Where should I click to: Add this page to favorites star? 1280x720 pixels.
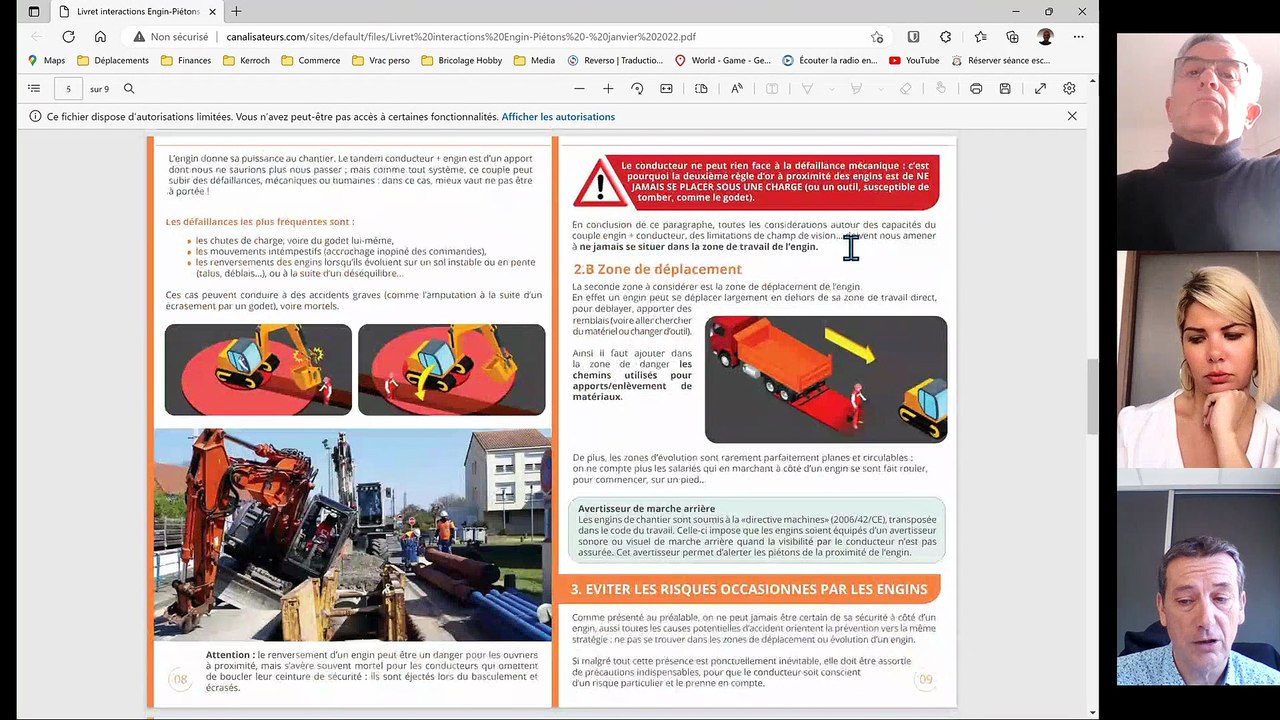[877, 37]
